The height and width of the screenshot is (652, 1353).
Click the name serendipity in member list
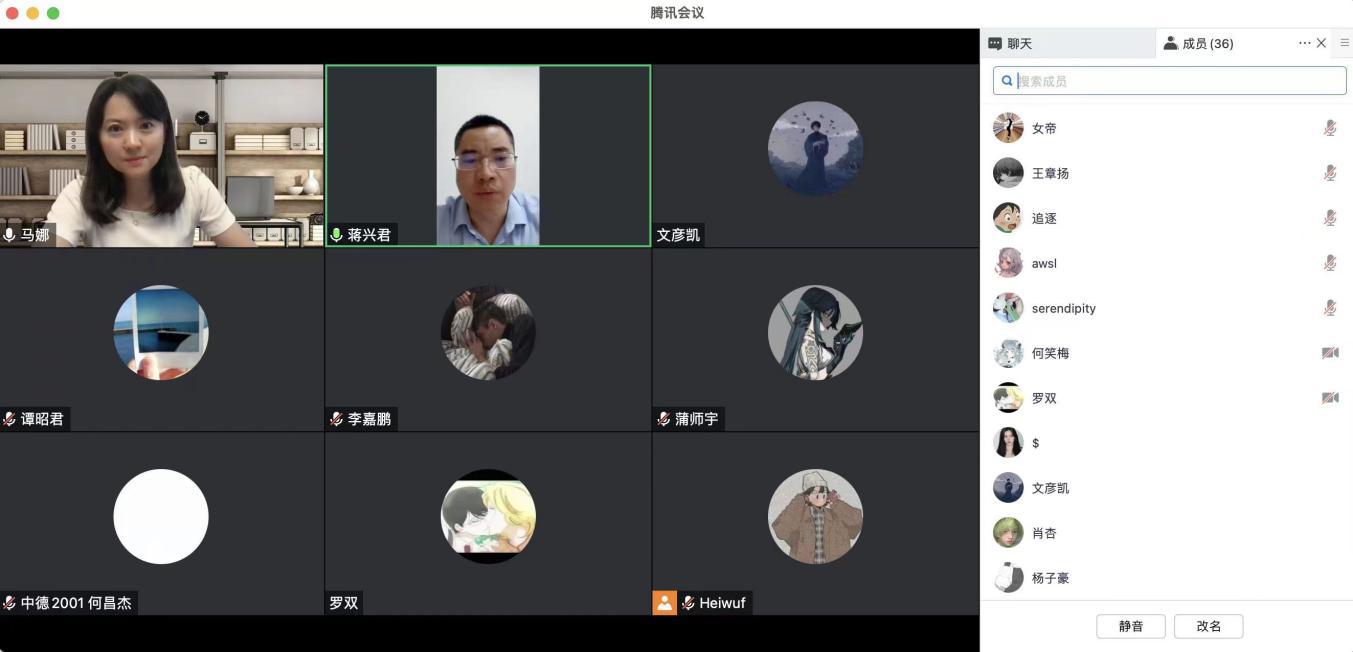pyautogui.click(x=1064, y=308)
